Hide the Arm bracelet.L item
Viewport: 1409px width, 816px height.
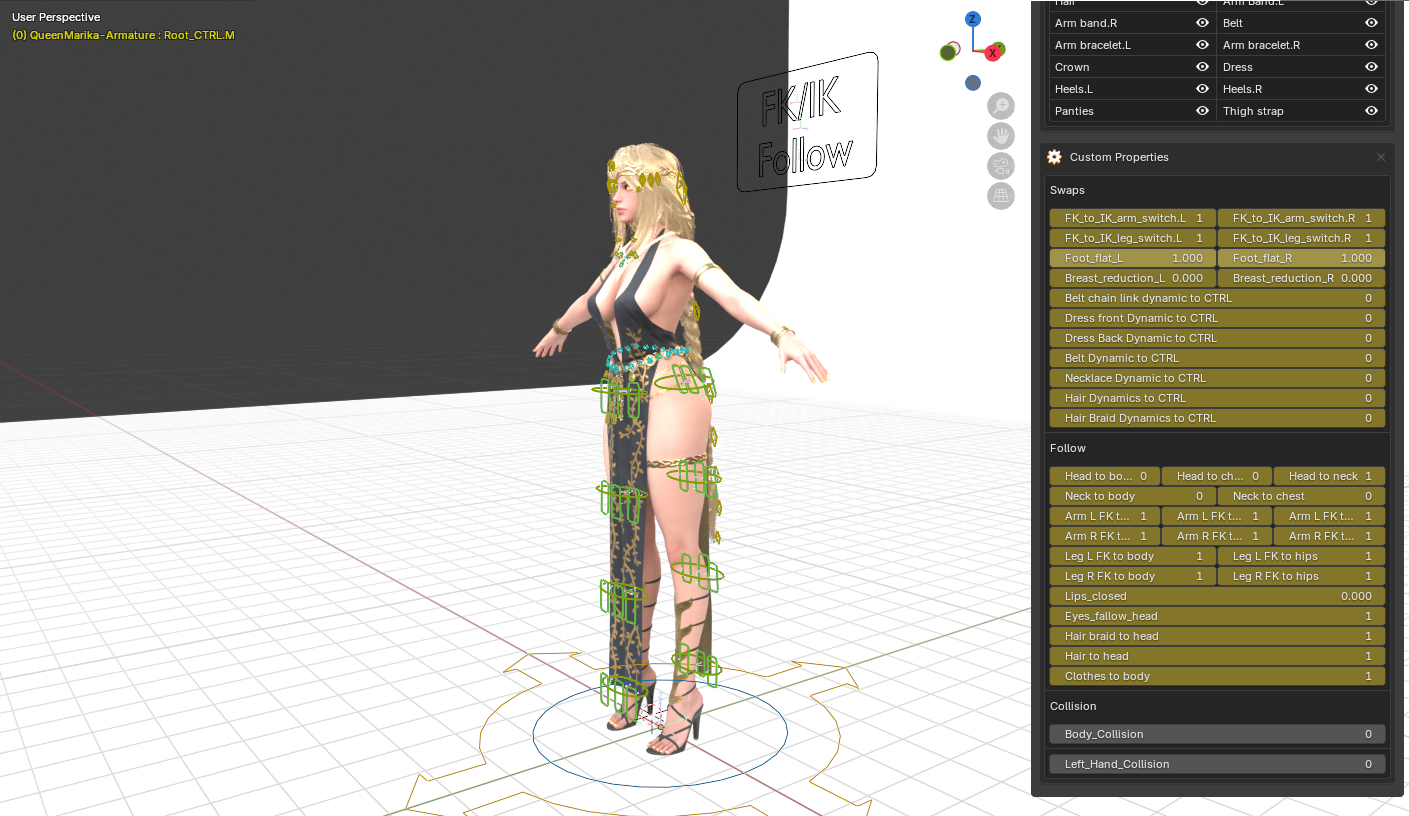(1203, 45)
